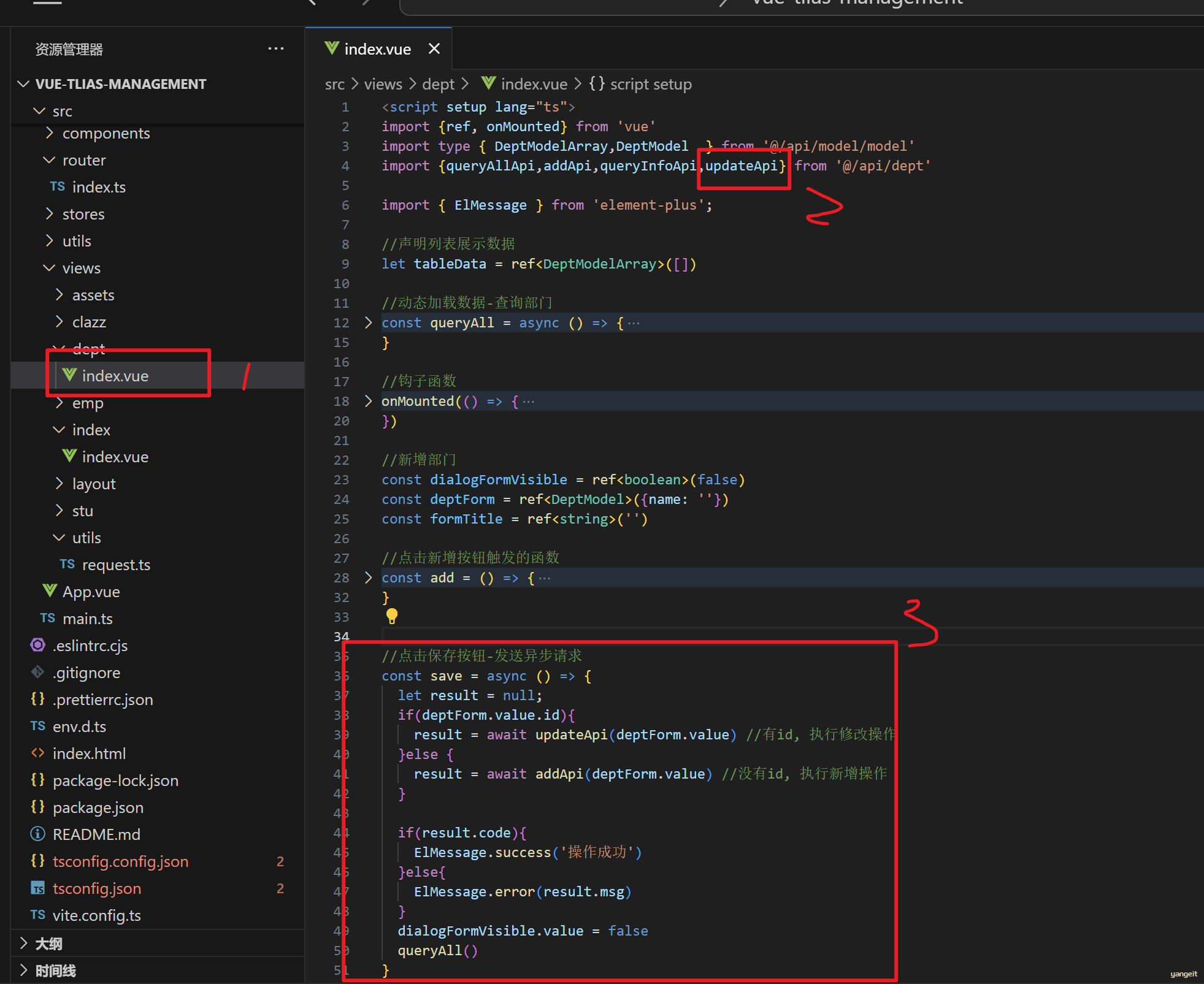Click the tsconfig icon beside tsconfig.json

(x=38, y=888)
